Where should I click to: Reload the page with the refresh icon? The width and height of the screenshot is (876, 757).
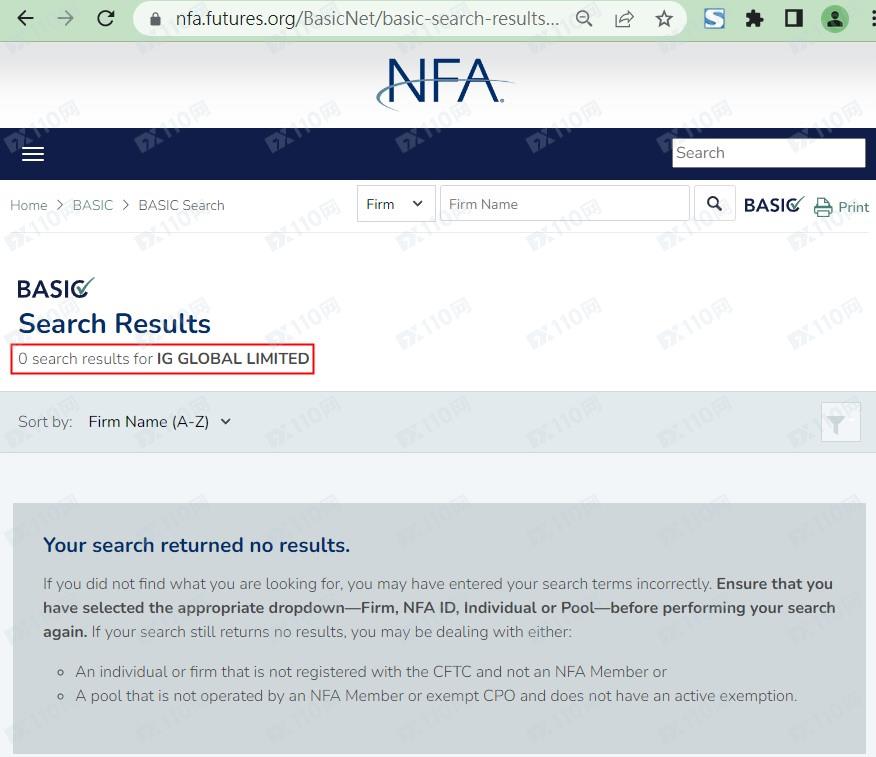coord(106,18)
